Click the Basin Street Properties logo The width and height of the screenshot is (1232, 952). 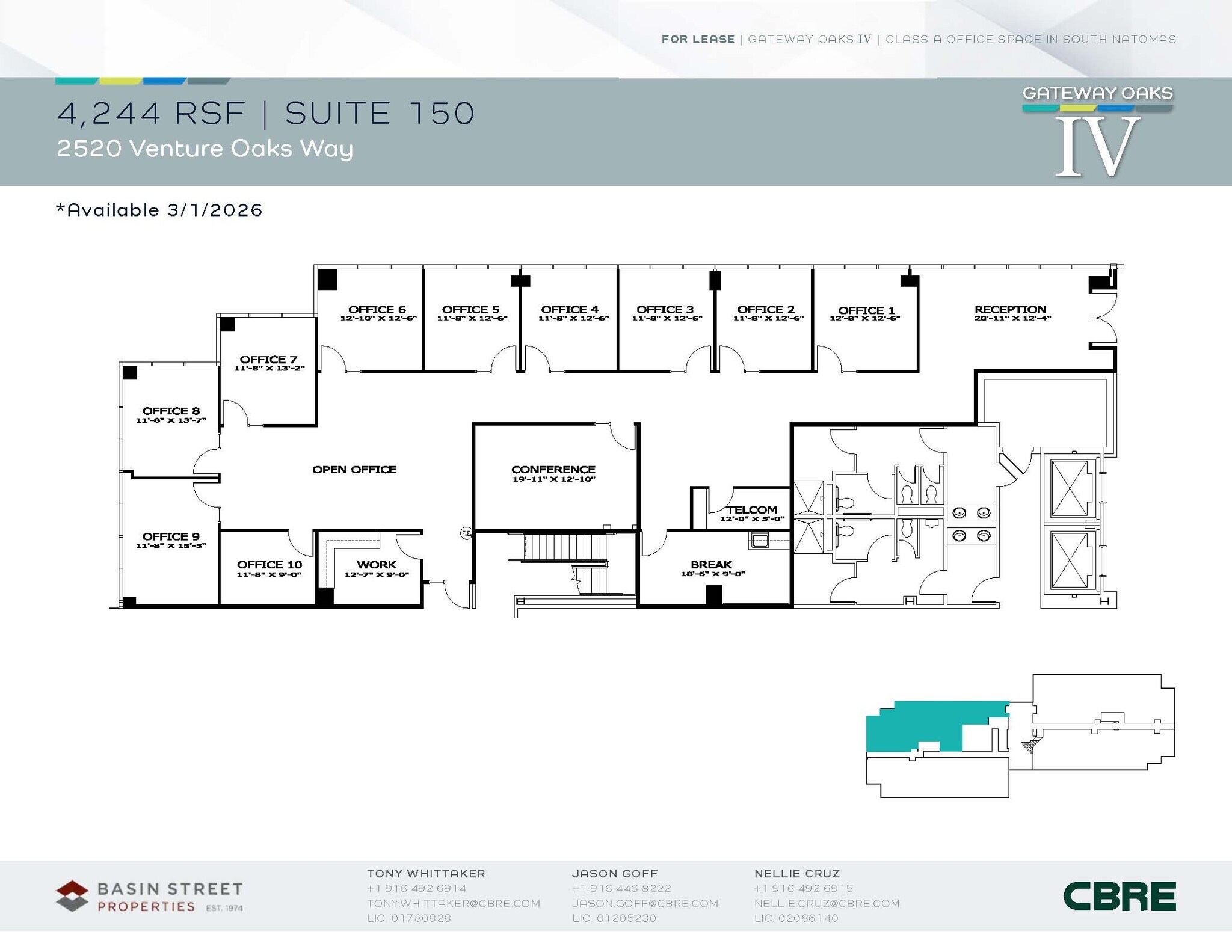pos(149,896)
